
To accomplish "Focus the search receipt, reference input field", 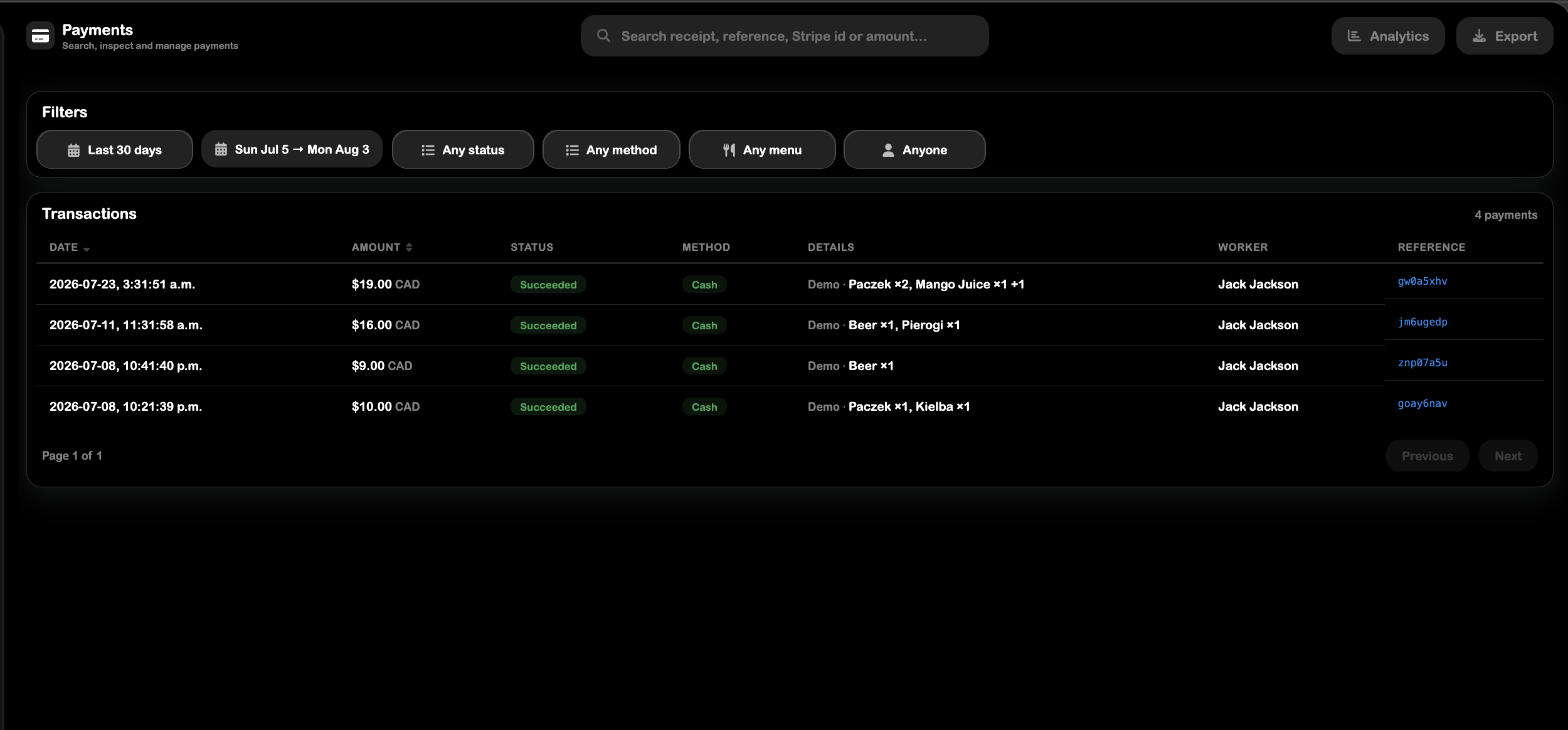I will [x=785, y=36].
